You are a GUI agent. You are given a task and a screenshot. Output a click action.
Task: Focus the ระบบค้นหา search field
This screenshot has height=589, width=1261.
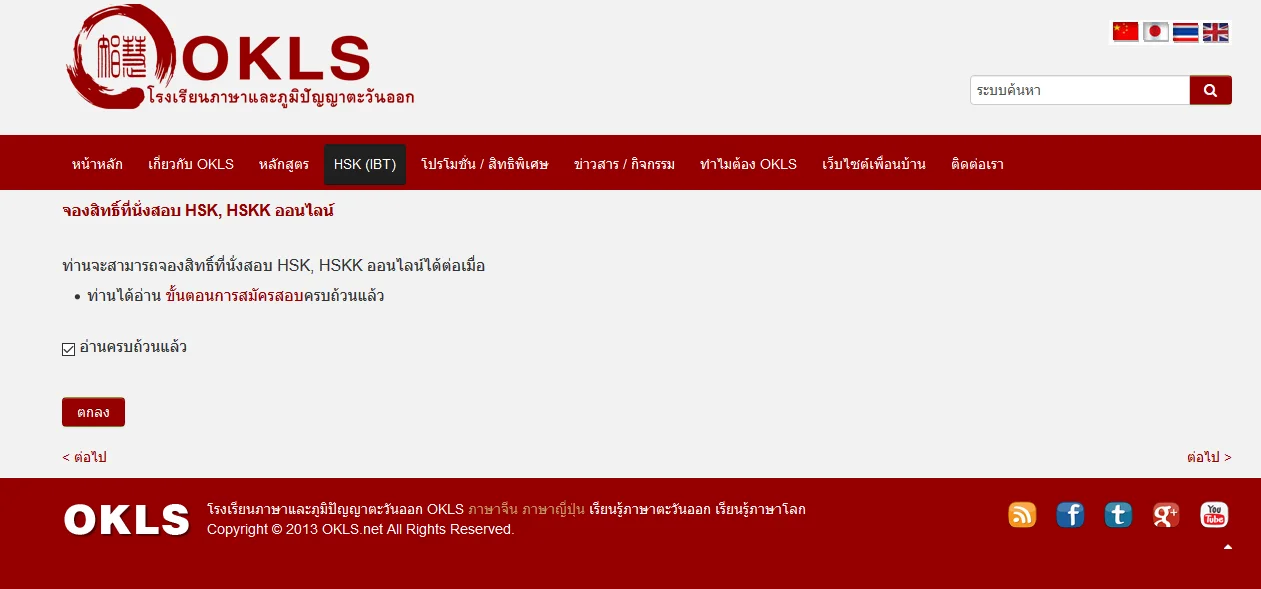click(1079, 90)
